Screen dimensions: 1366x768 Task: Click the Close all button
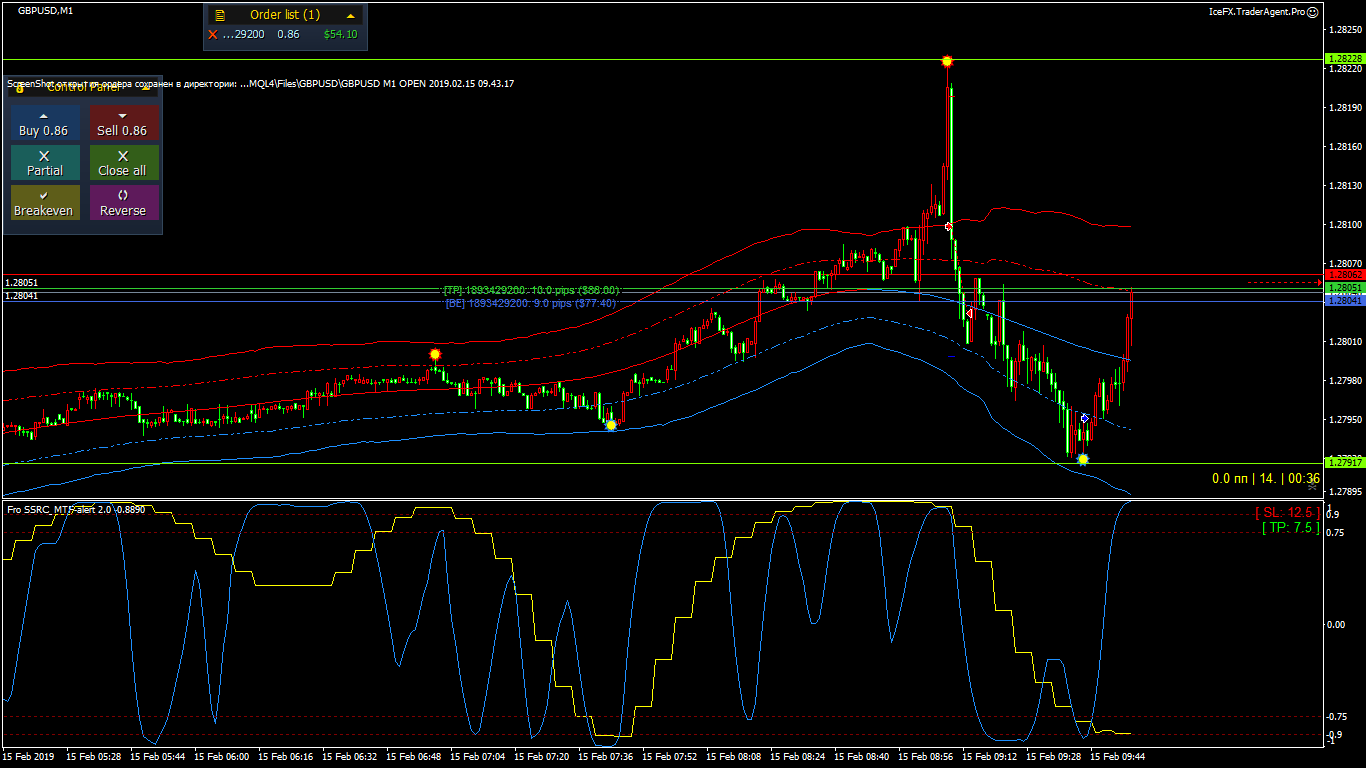pyautogui.click(x=123, y=163)
